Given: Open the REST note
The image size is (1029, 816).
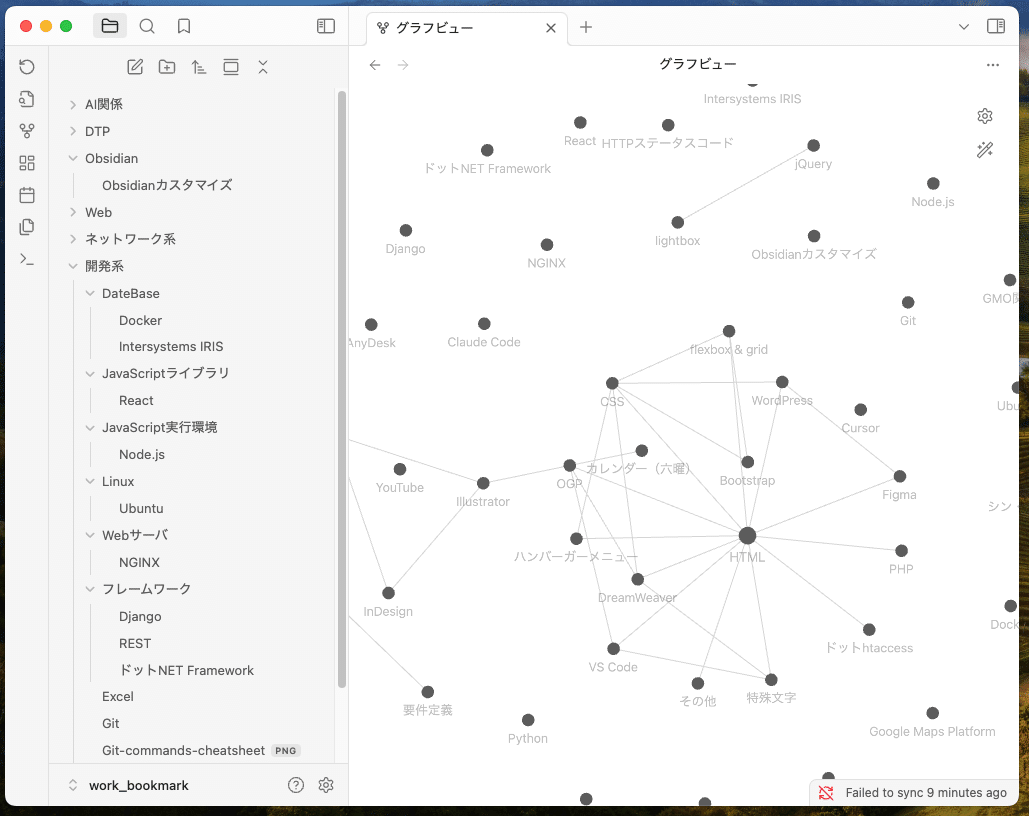Looking at the screenshot, I should coord(135,643).
